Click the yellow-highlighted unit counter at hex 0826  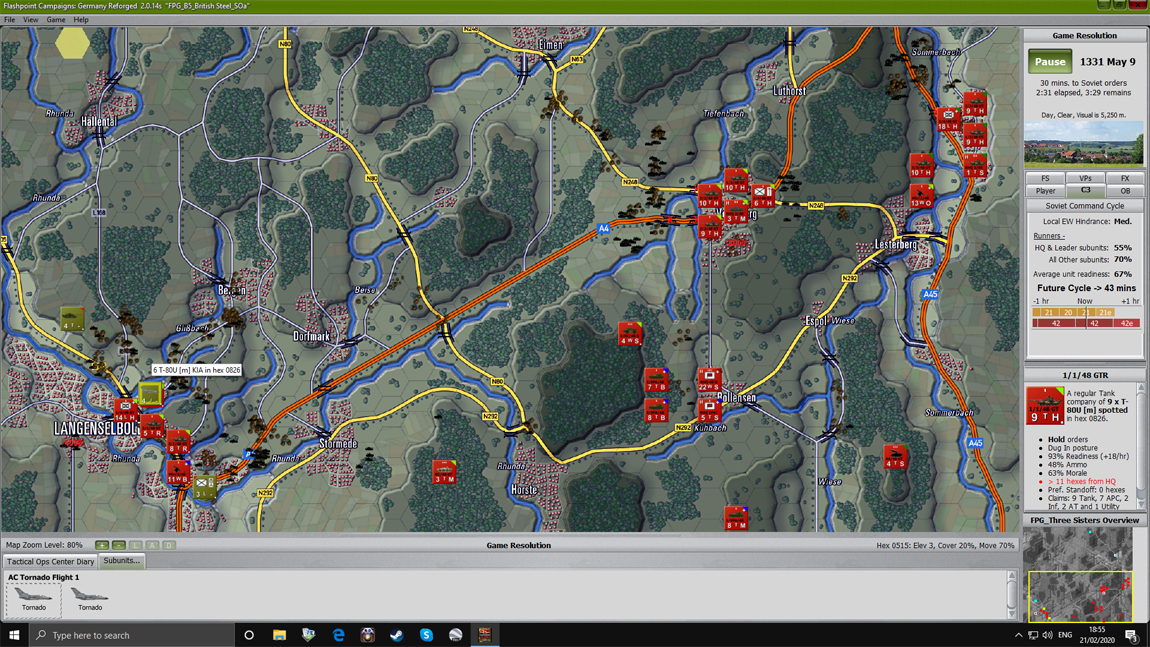tap(150, 395)
